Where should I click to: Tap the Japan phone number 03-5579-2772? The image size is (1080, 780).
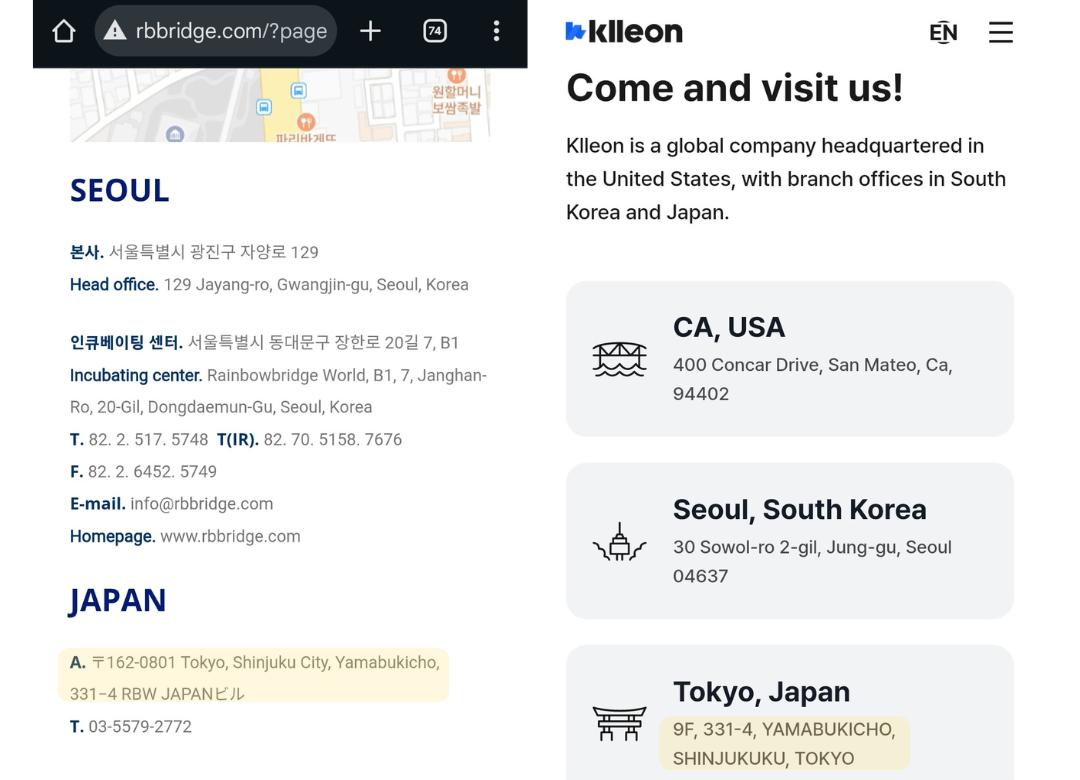click(x=140, y=727)
